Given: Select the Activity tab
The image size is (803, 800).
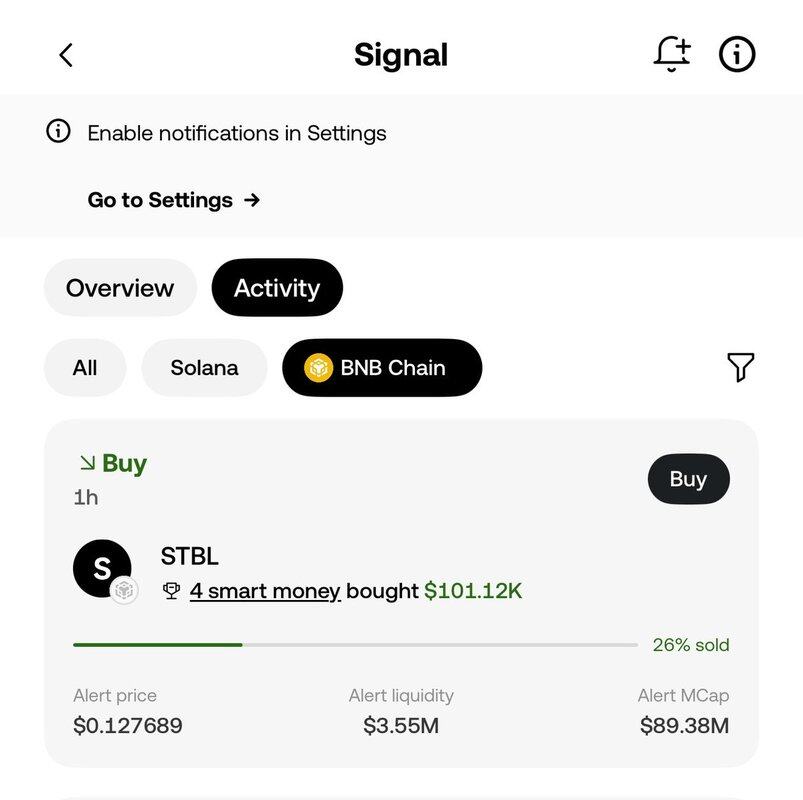Looking at the screenshot, I should (277, 287).
